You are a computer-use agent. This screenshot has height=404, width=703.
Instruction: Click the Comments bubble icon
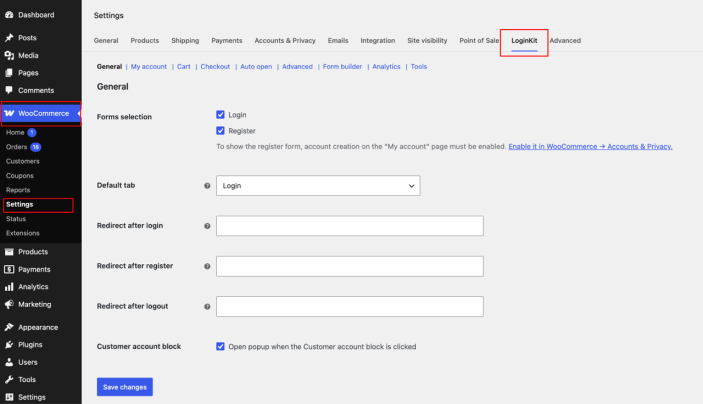coord(9,90)
